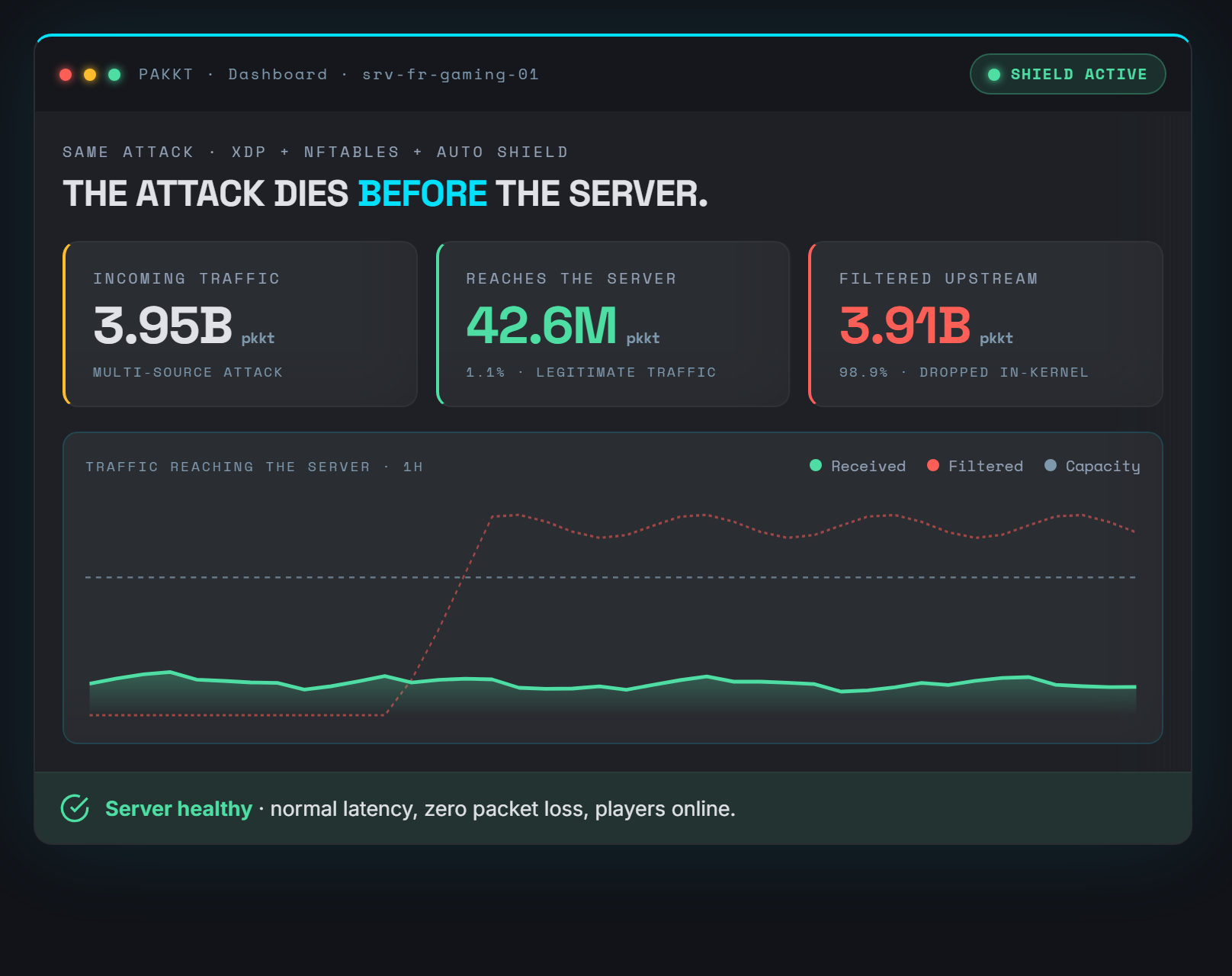Click the 3.91B filtered value
Screen dimensions: 1232x976
pos(905,326)
